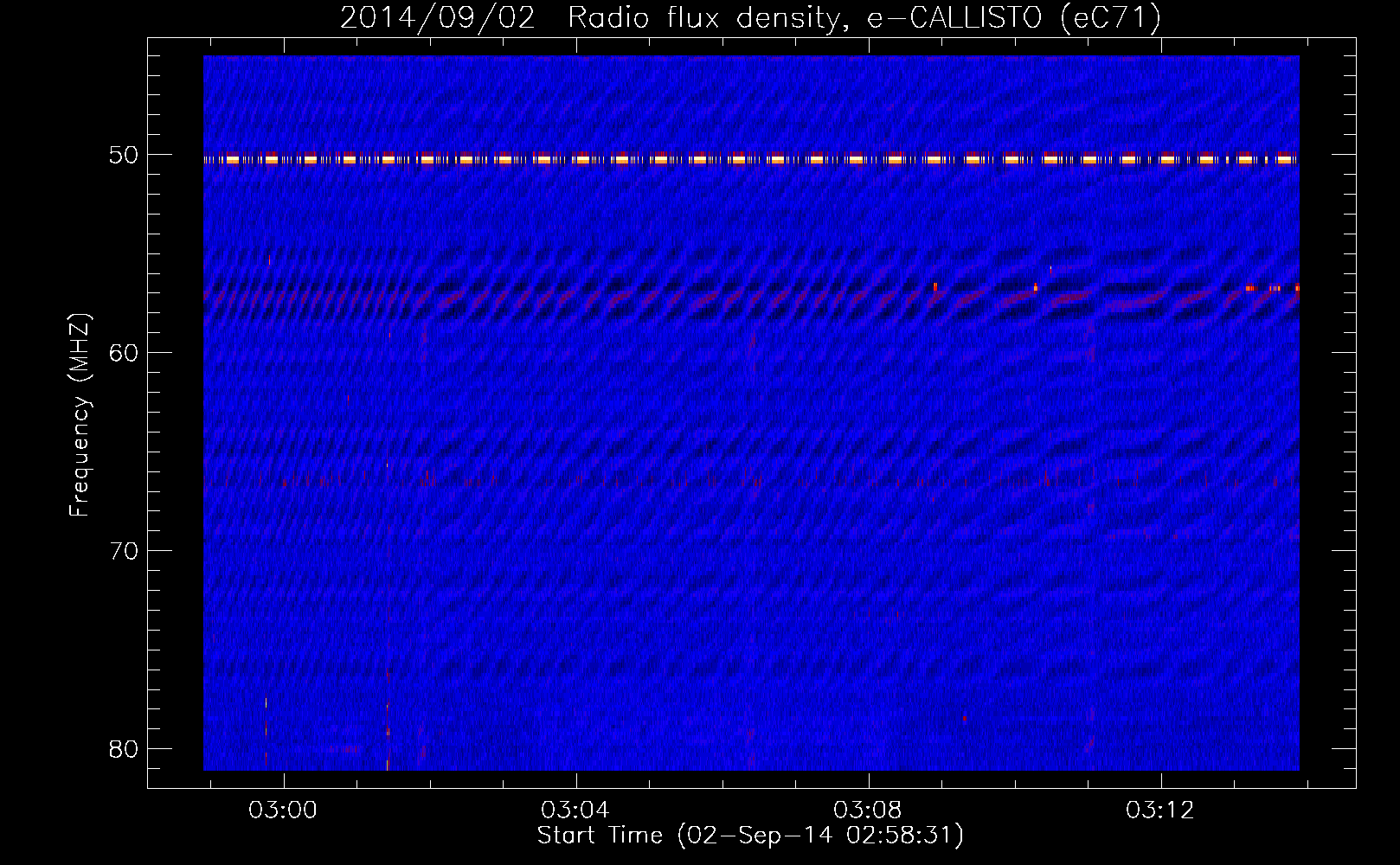1400x865 pixels.
Task: Click the bright 50 MHz interference line
Action: (751, 159)
